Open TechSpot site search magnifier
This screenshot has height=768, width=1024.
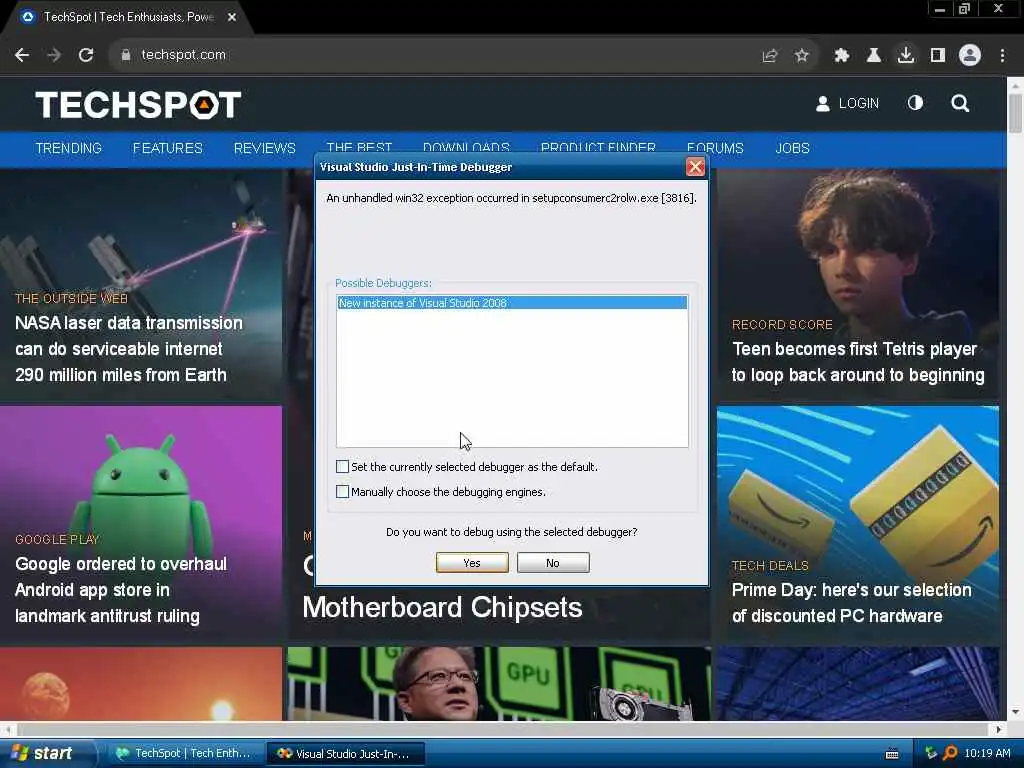pos(960,103)
